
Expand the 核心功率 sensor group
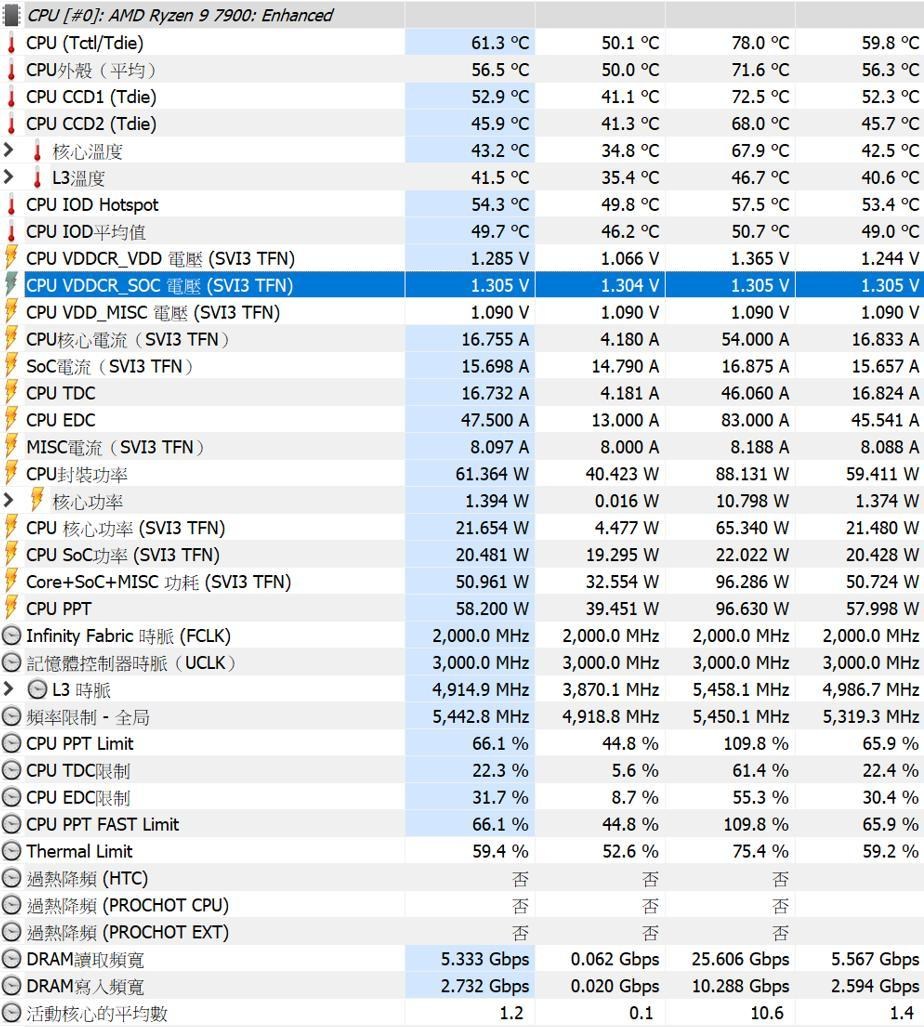coord(9,501)
